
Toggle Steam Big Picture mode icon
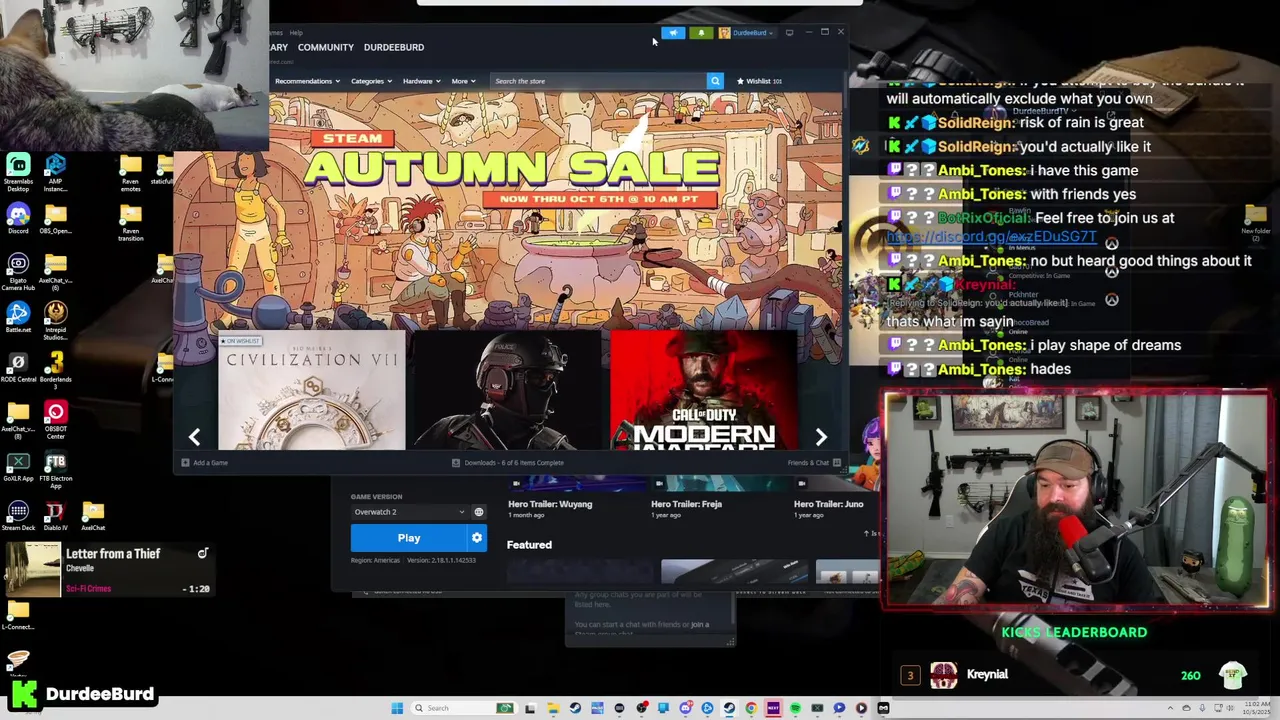click(789, 33)
